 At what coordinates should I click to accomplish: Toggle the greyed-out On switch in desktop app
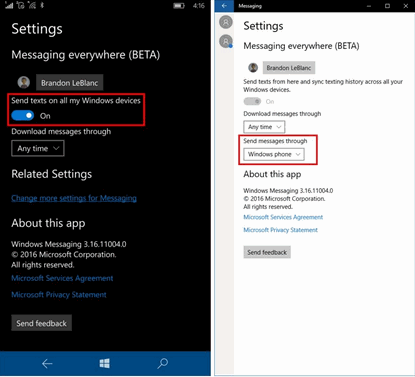click(252, 101)
